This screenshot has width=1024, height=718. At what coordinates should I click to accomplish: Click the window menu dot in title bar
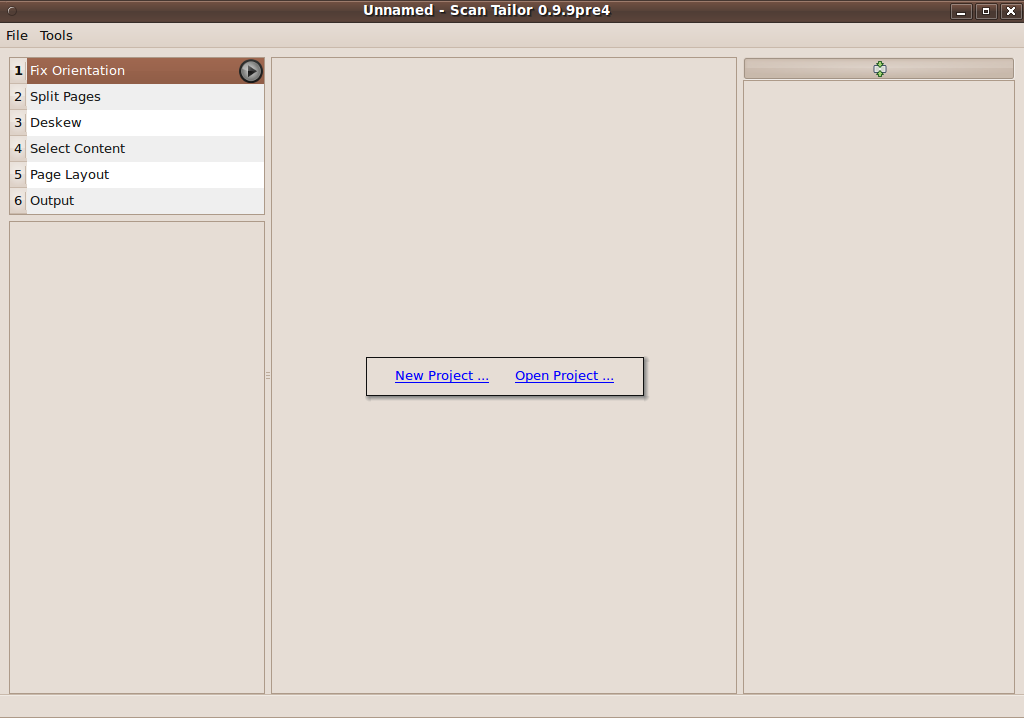11,11
